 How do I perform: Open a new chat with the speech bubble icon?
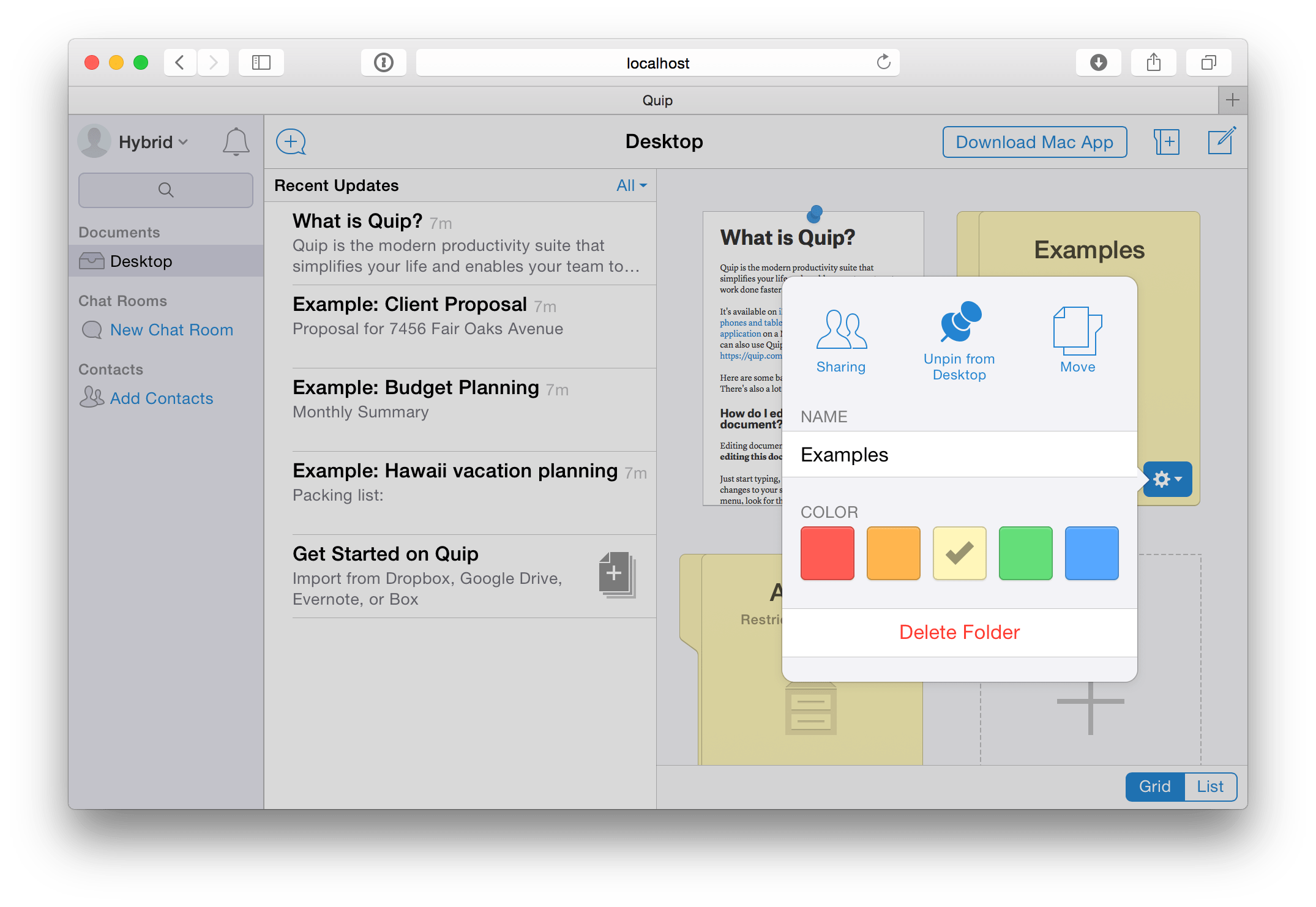(x=290, y=141)
